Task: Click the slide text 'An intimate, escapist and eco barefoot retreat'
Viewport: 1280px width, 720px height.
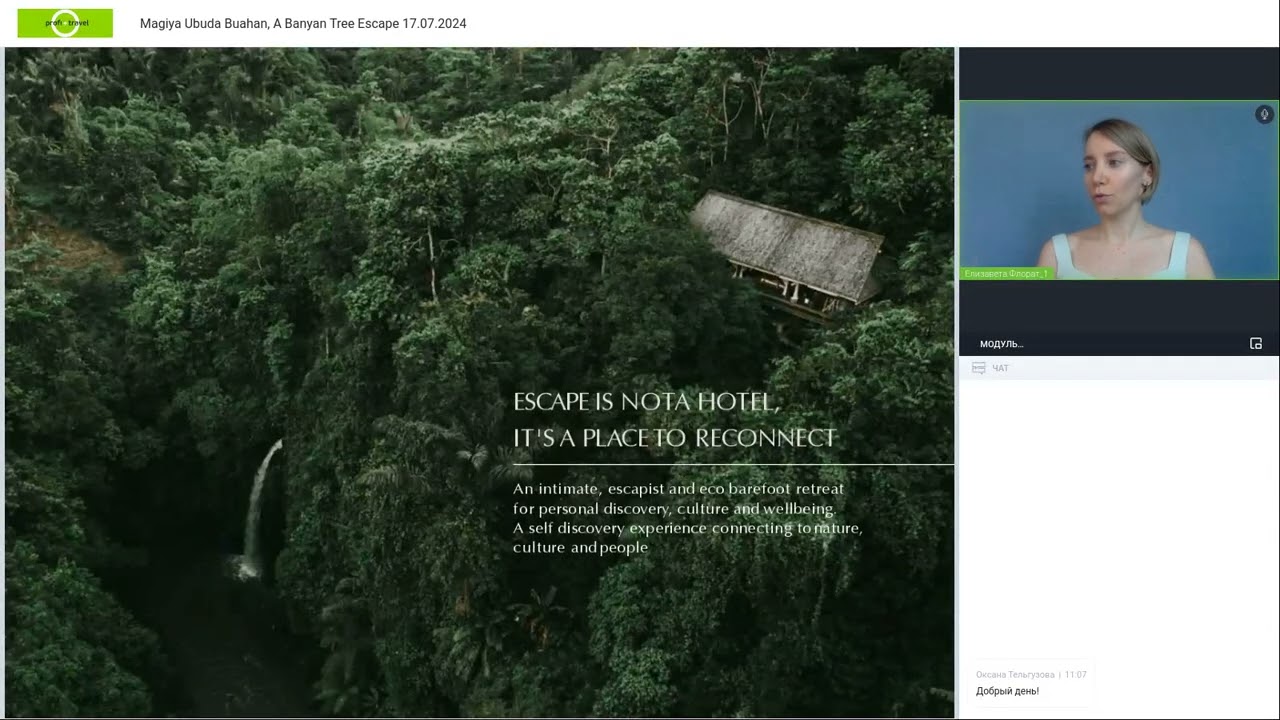Action: point(678,489)
